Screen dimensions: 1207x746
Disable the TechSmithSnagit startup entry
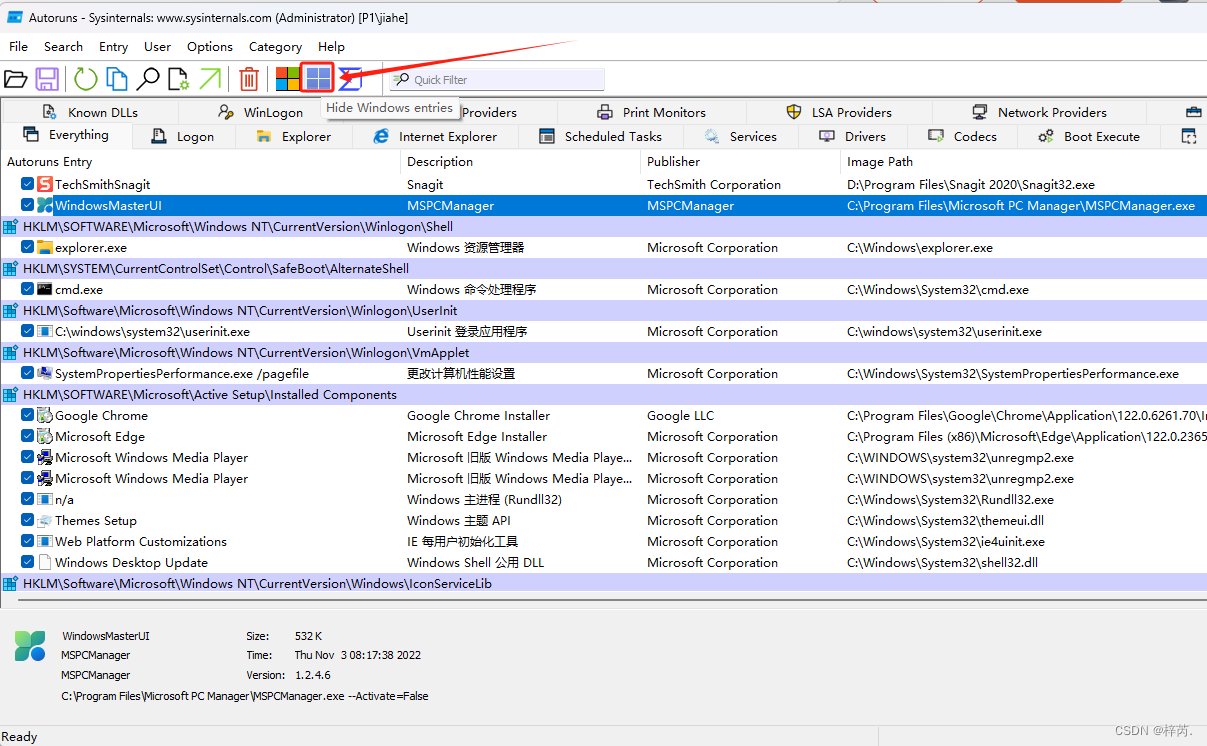27,184
